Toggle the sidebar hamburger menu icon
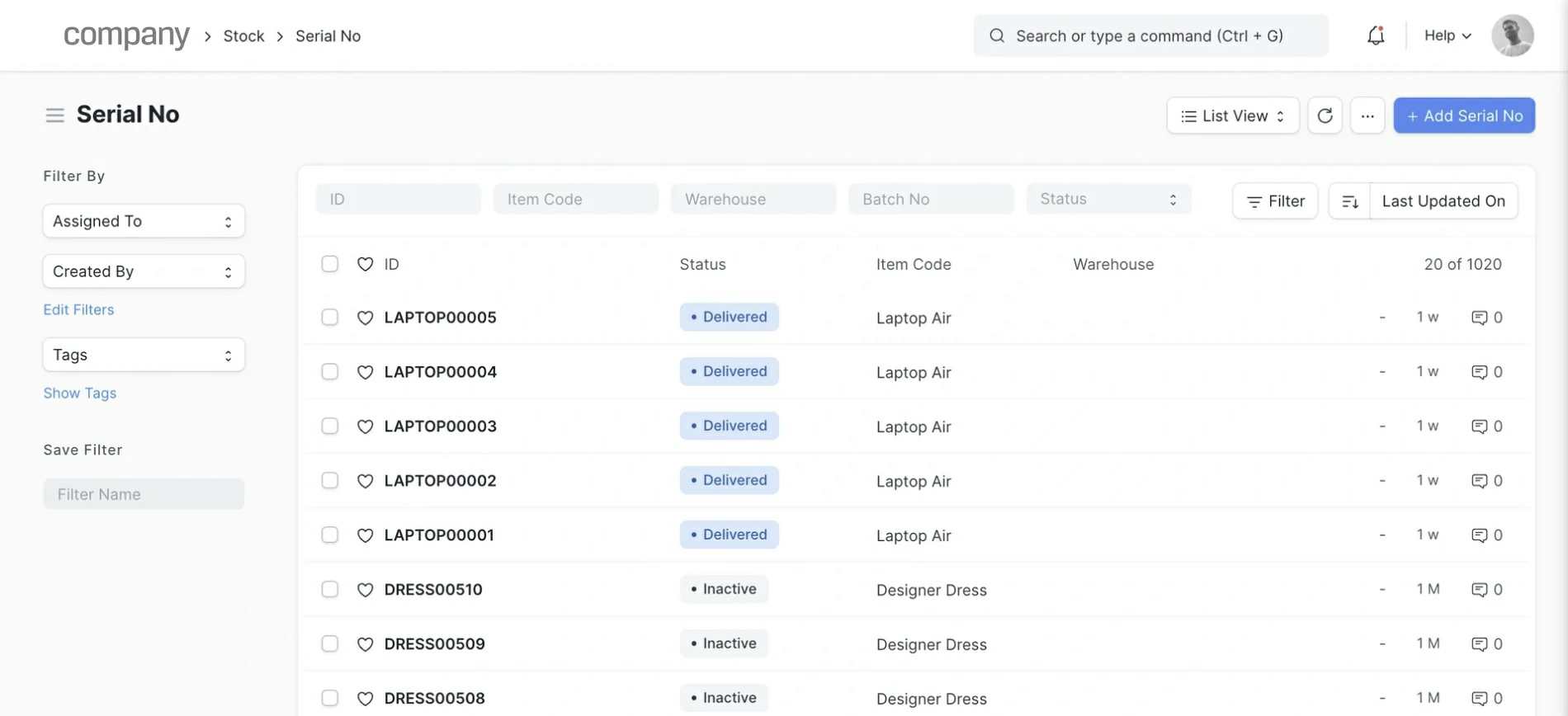The image size is (1568, 716). click(54, 115)
